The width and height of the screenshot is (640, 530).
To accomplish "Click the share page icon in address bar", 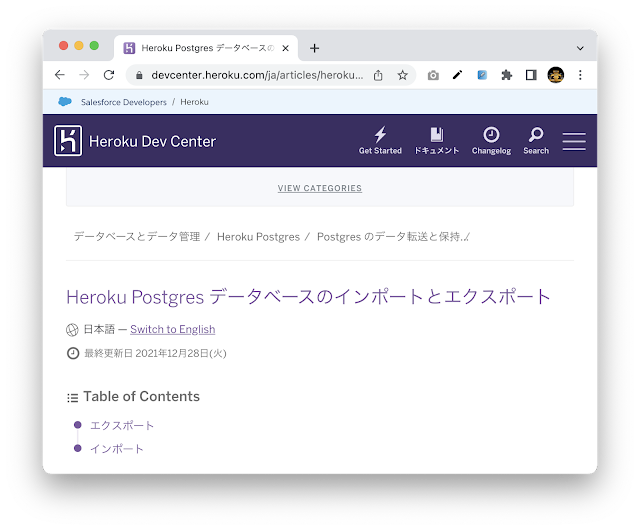I will tap(378, 75).
